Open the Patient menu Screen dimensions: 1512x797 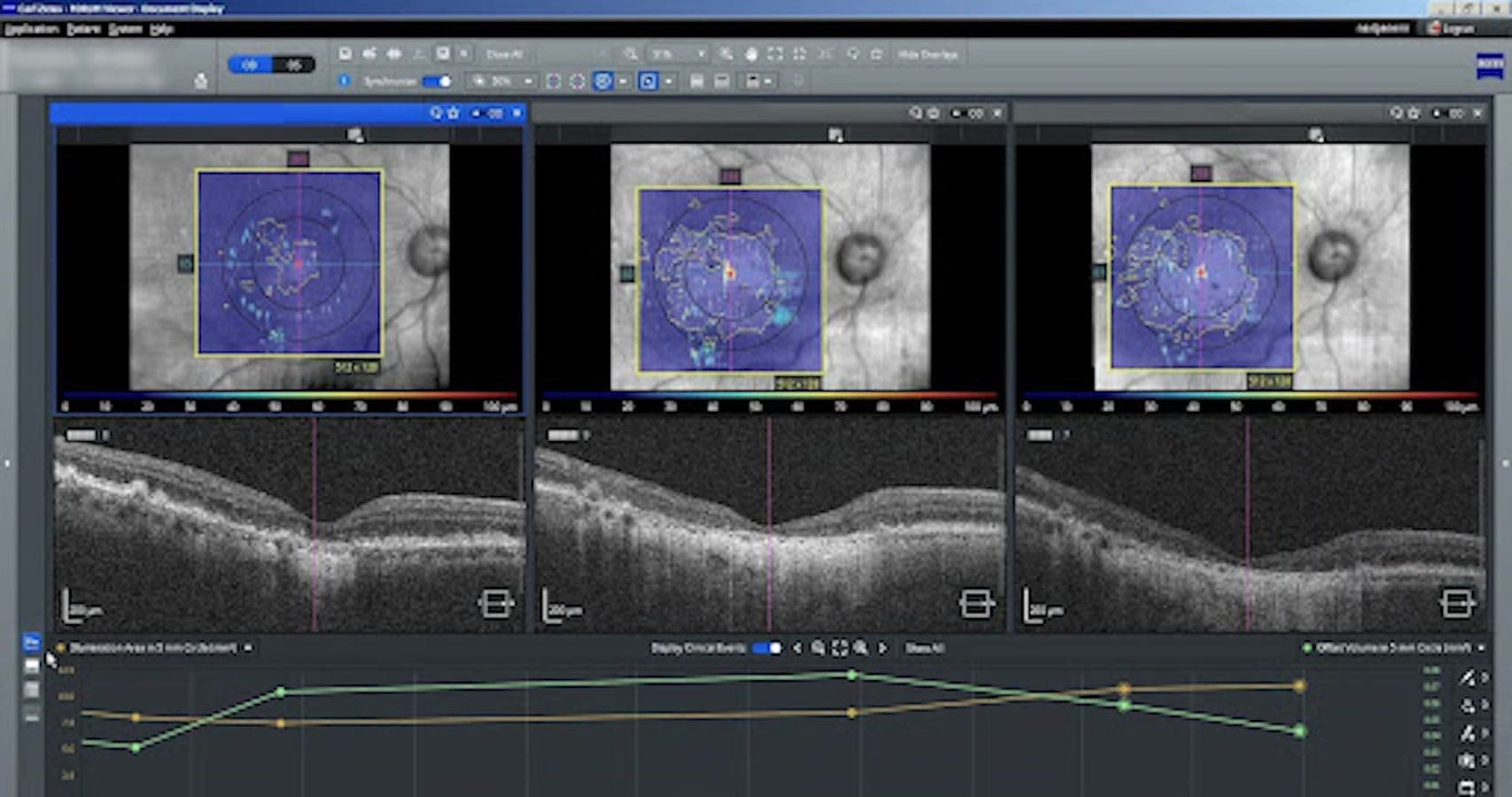[84, 28]
